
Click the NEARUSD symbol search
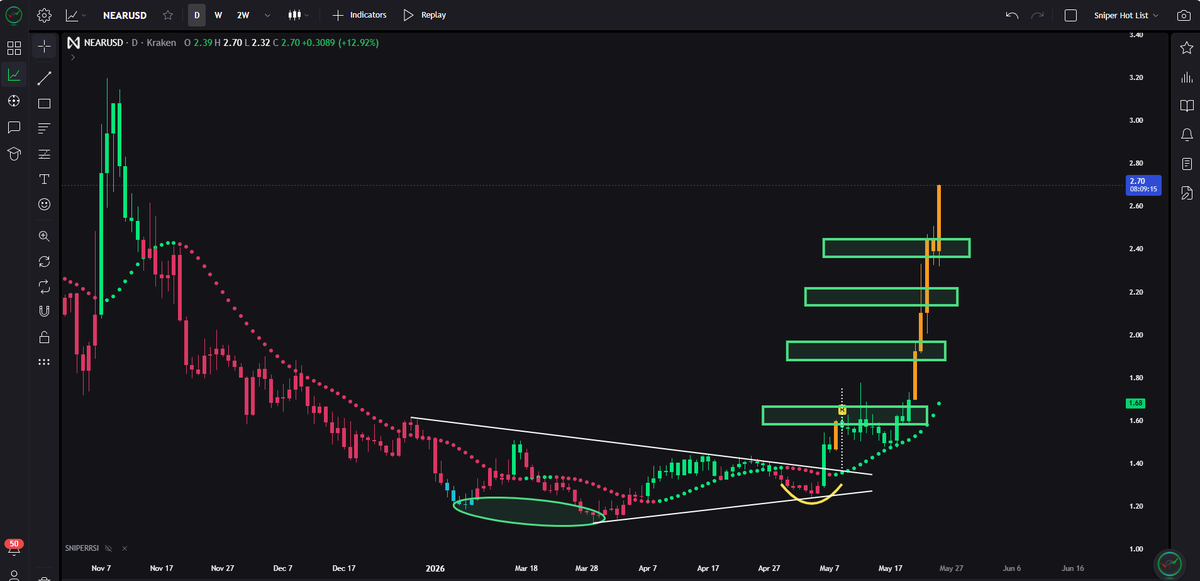coord(127,15)
